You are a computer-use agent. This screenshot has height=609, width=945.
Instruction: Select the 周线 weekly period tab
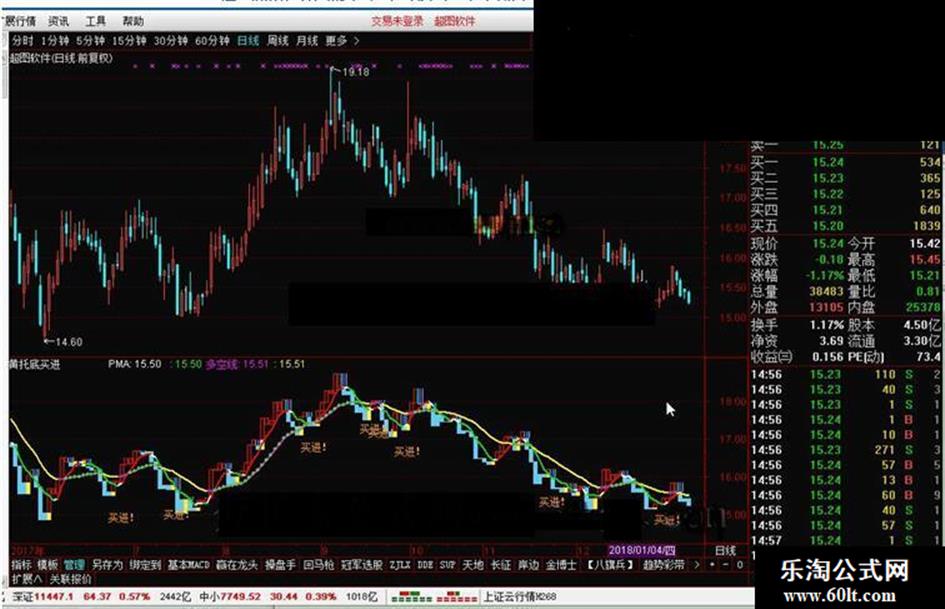[277, 41]
